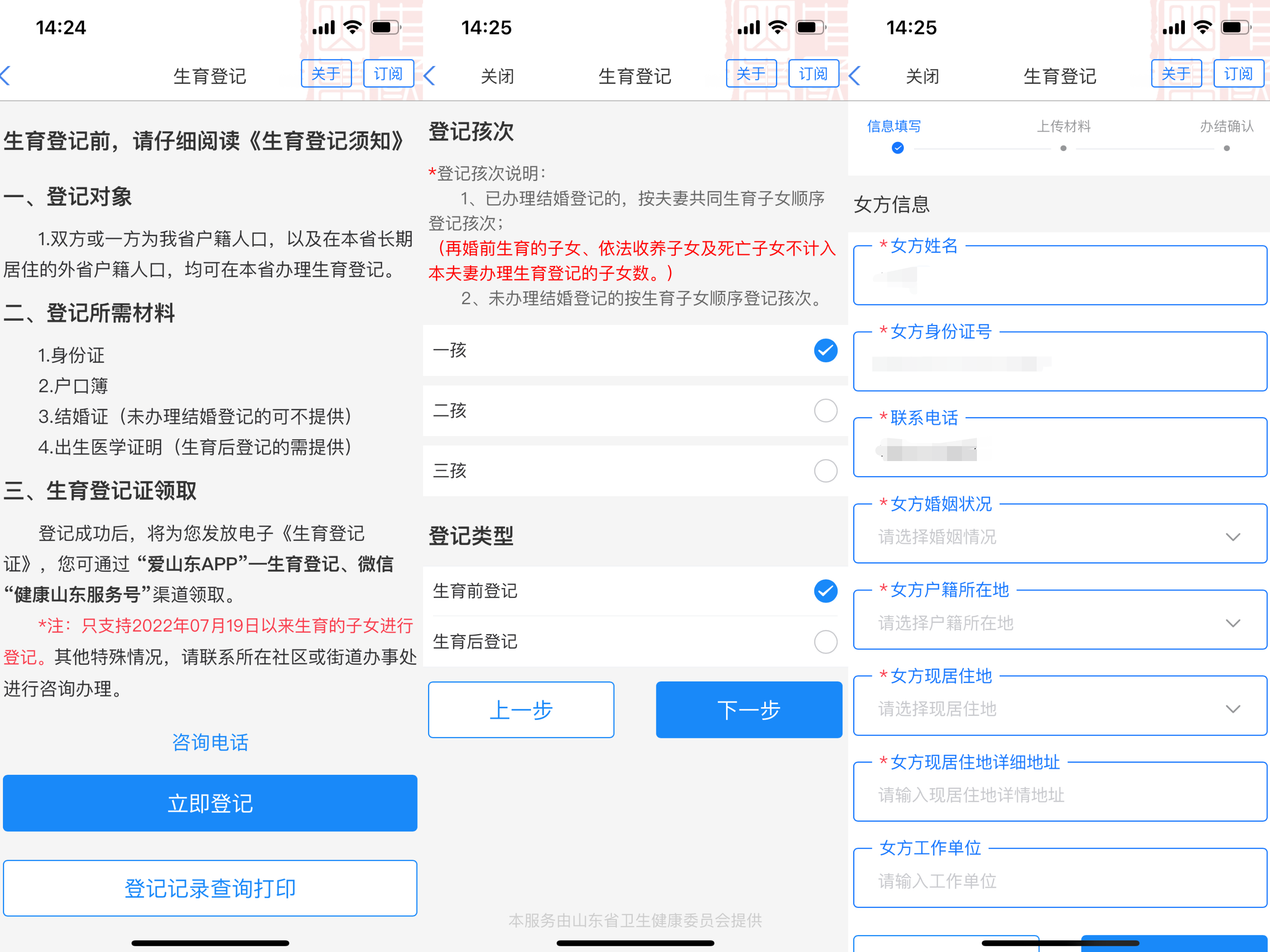The image size is (1270, 952).
Task: Go to the 办结确认 step tab
Action: [x=1226, y=127]
